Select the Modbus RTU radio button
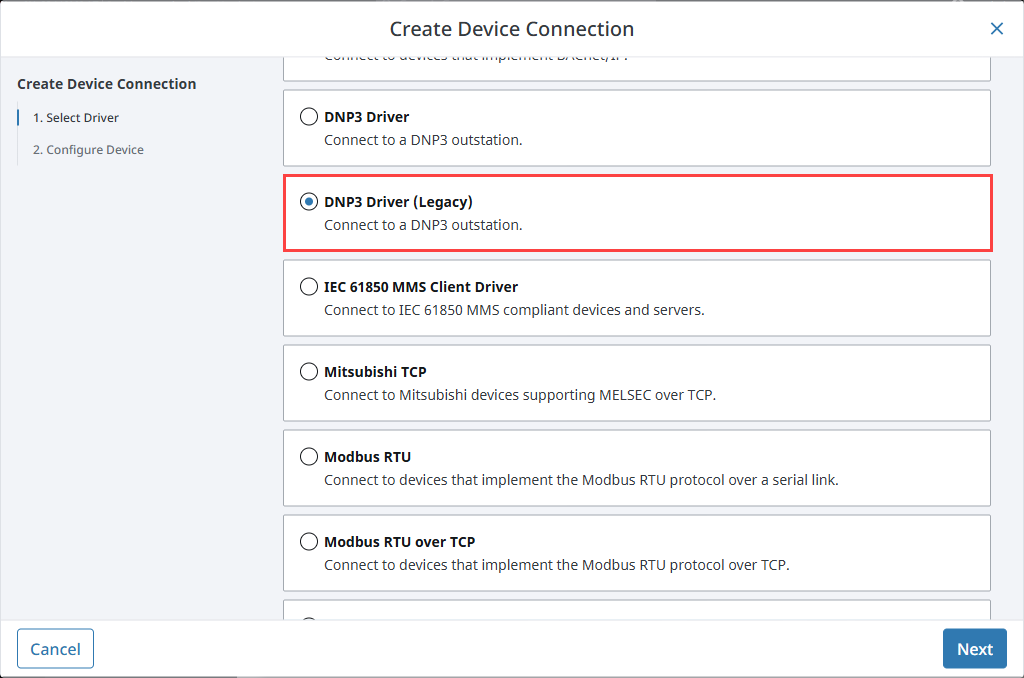The image size is (1024, 678). pos(309,456)
